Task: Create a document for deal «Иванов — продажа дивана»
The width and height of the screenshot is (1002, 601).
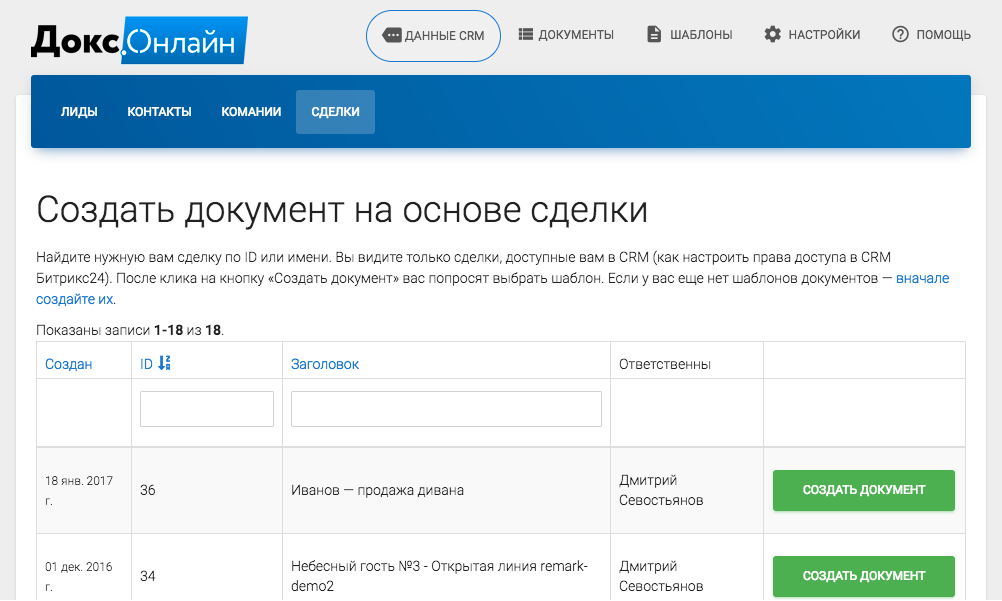Action: [x=863, y=490]
